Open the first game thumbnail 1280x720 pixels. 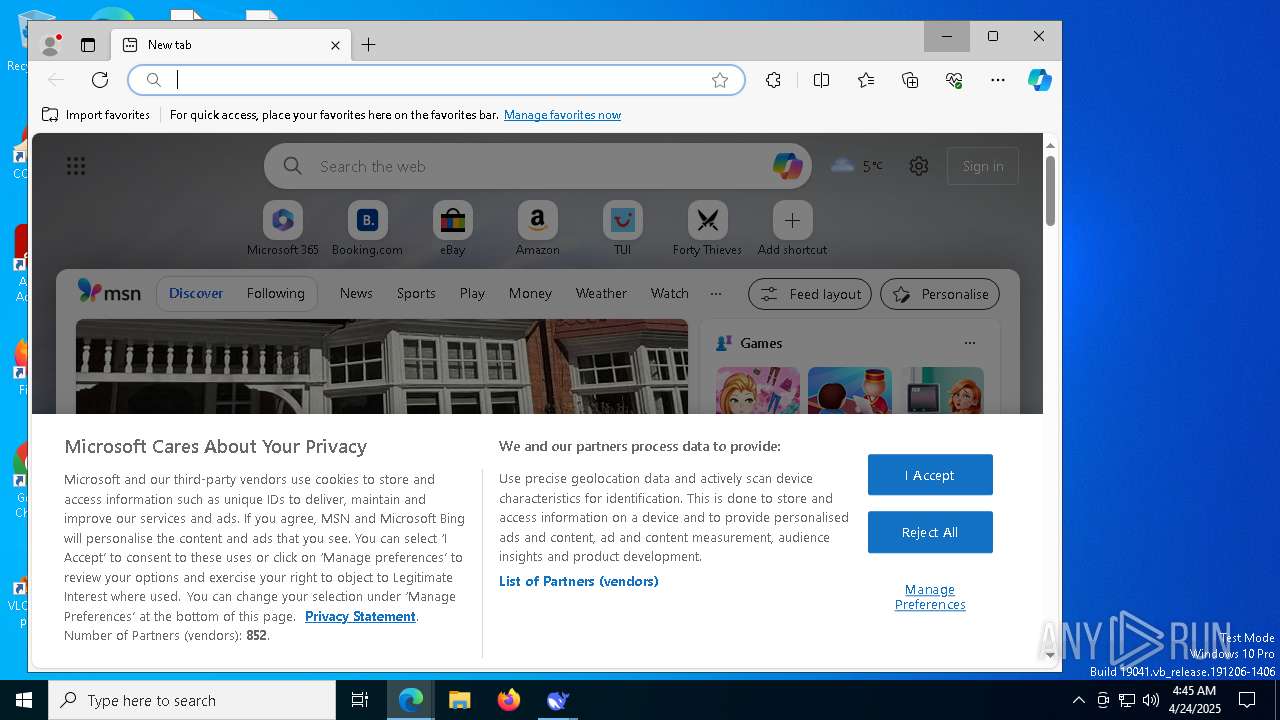pos(758,390)
